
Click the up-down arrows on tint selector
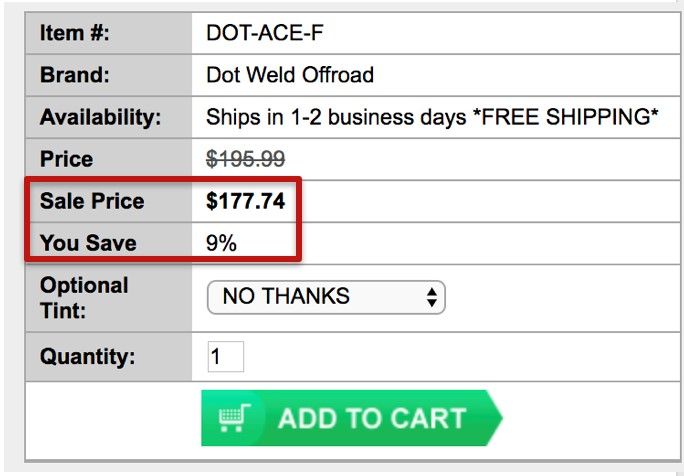tap(432, 297)
